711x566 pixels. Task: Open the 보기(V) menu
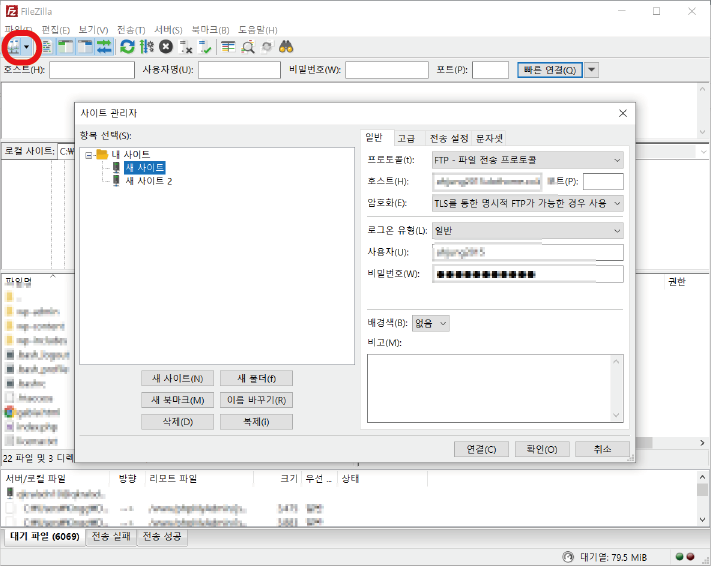(x=93, y=30)
